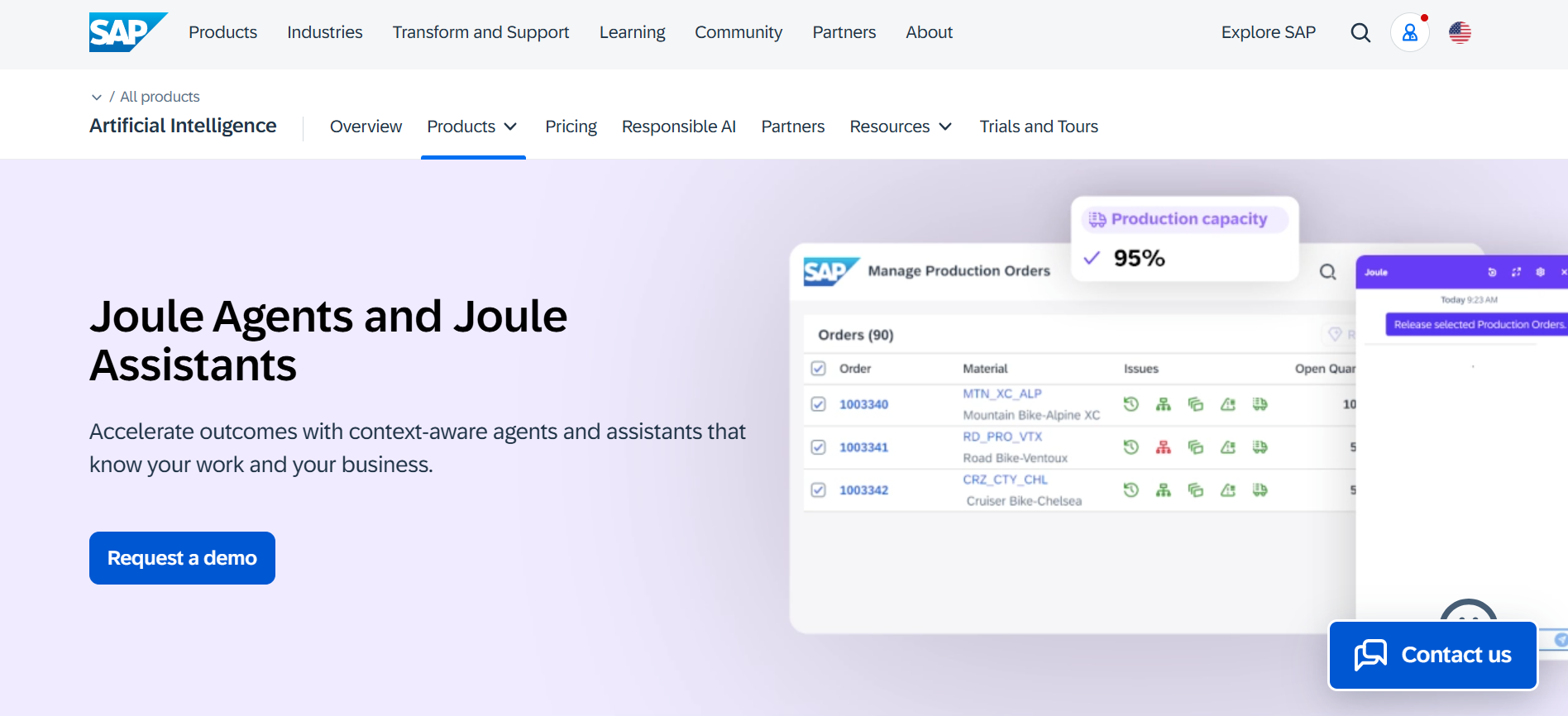Click the chat bubble icon in Contact us

[1370, 655]
